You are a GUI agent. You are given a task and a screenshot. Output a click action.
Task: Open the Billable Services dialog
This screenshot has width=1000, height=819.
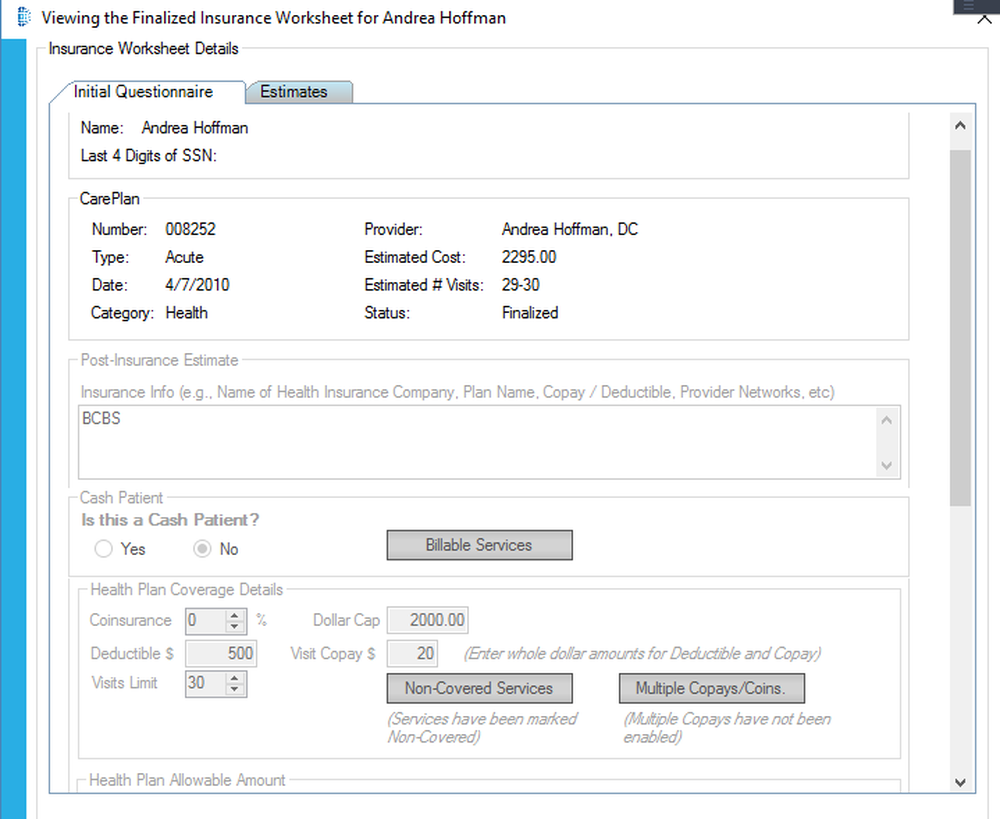(479, 544)
